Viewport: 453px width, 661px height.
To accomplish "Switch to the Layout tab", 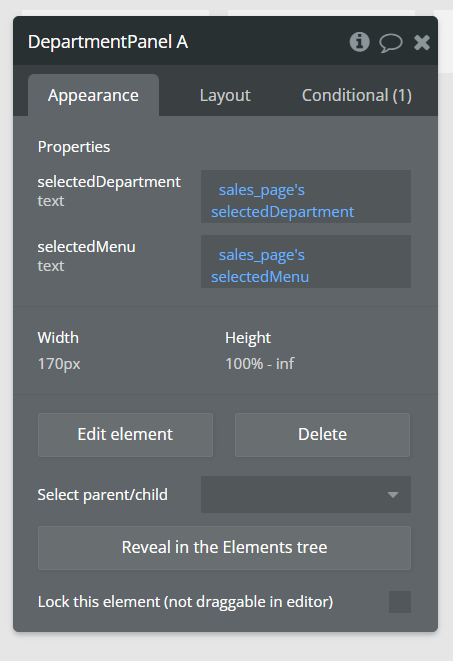I will click(225, 95).
